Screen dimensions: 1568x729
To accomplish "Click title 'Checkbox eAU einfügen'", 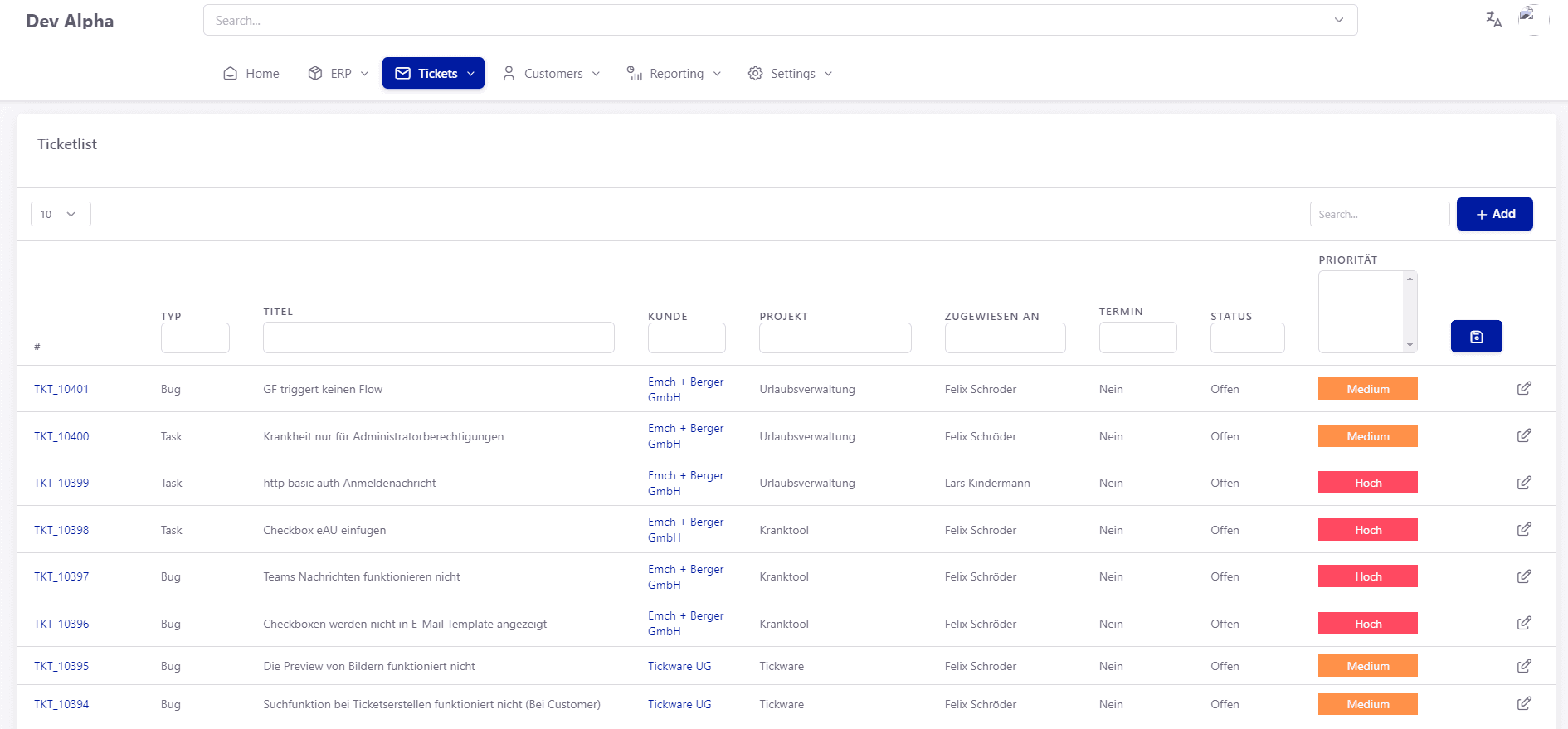I will click(x=324, y=530).
